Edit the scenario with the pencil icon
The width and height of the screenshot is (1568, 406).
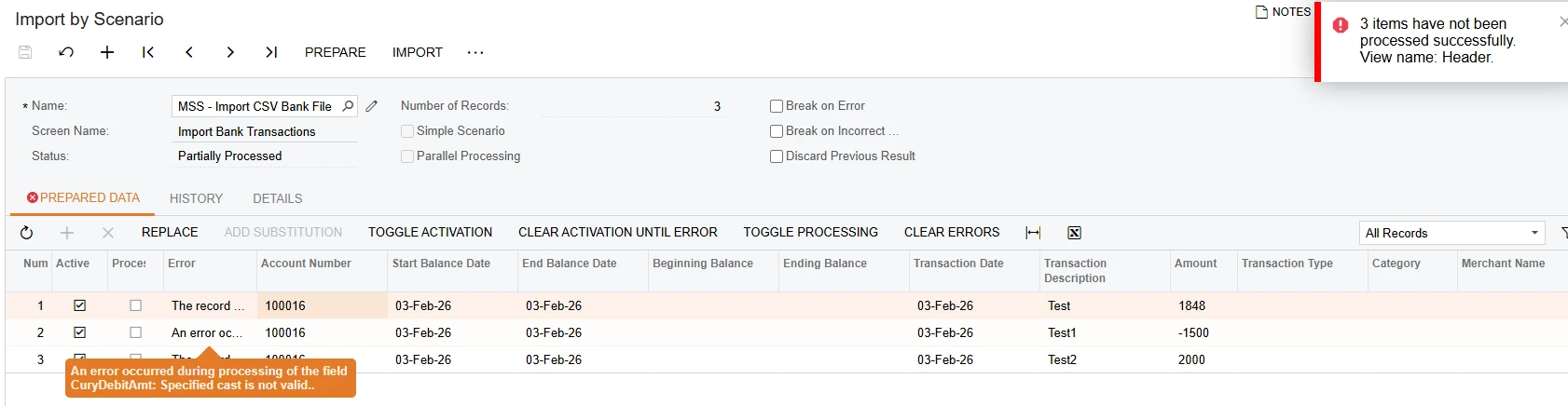(x=371, y=106)
